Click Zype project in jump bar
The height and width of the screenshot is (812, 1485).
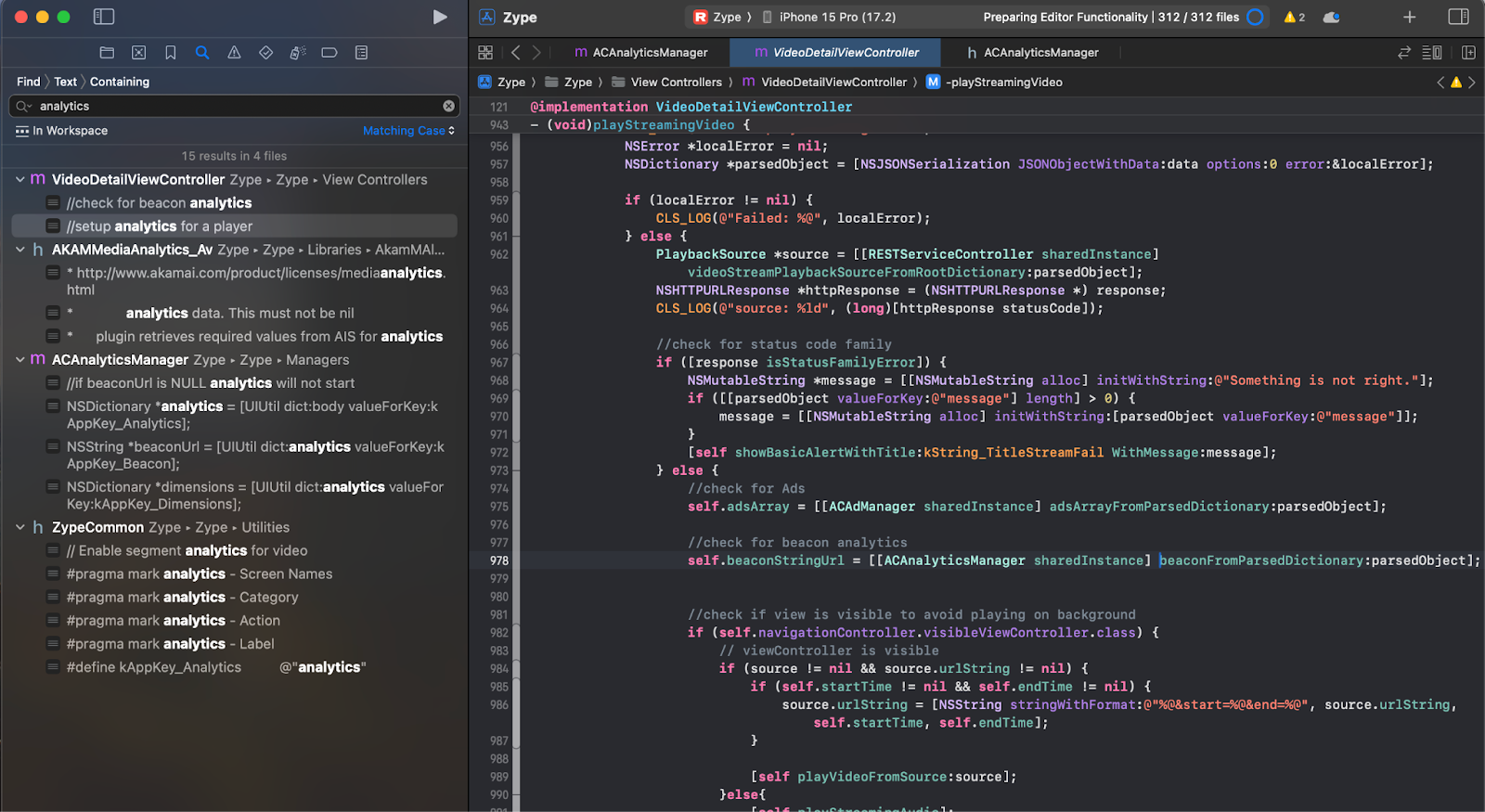point(501,82)
